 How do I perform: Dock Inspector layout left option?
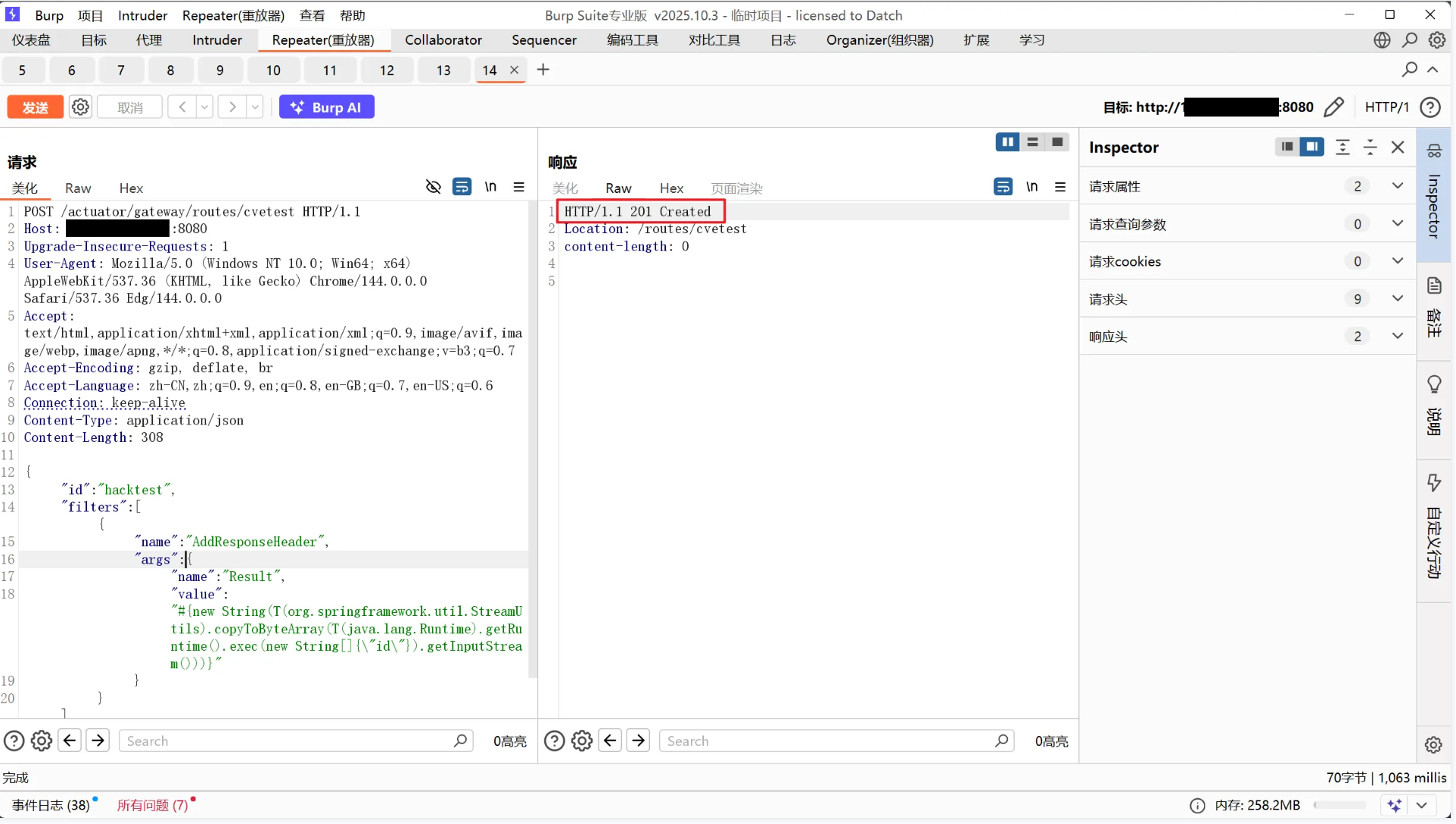point(1287,147)
